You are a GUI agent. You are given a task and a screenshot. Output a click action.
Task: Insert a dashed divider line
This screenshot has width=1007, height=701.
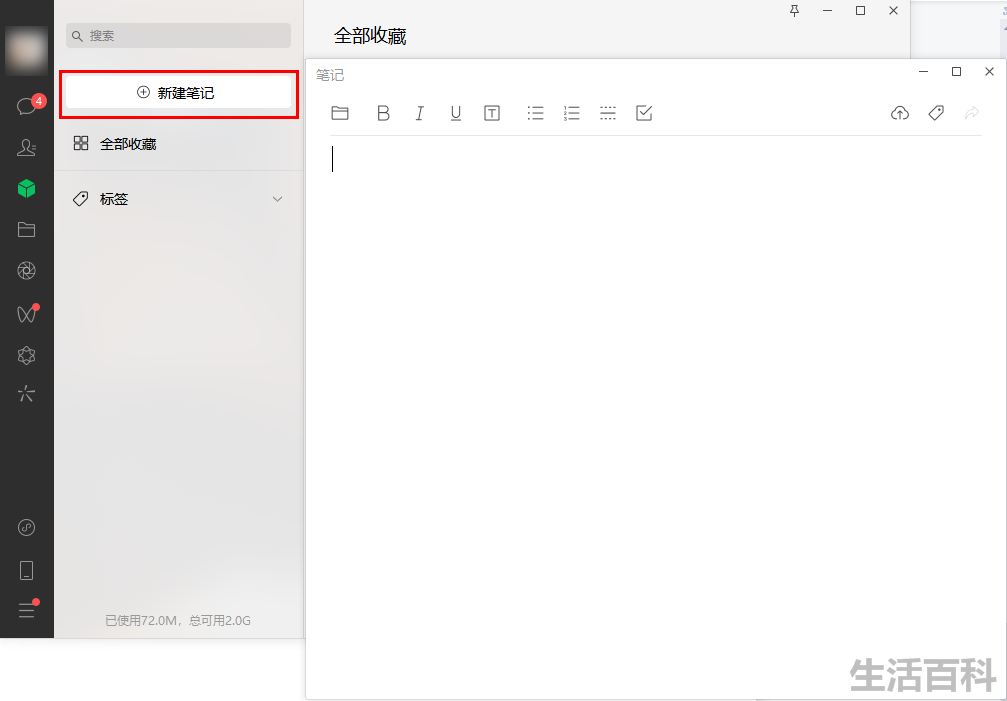pyautogui.click(x=608, y=113)
